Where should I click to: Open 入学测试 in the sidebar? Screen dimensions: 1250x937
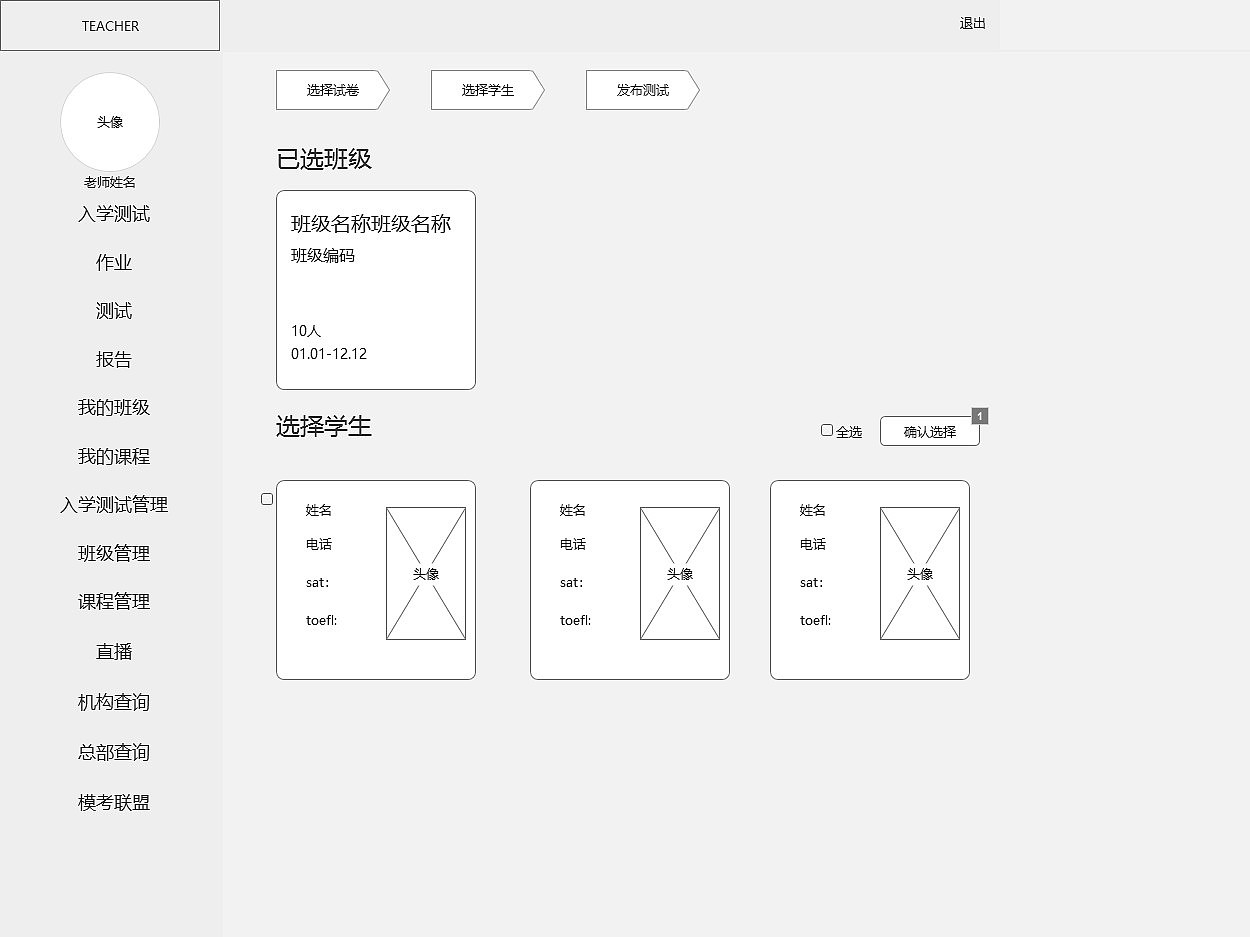(x=112, y=214)
